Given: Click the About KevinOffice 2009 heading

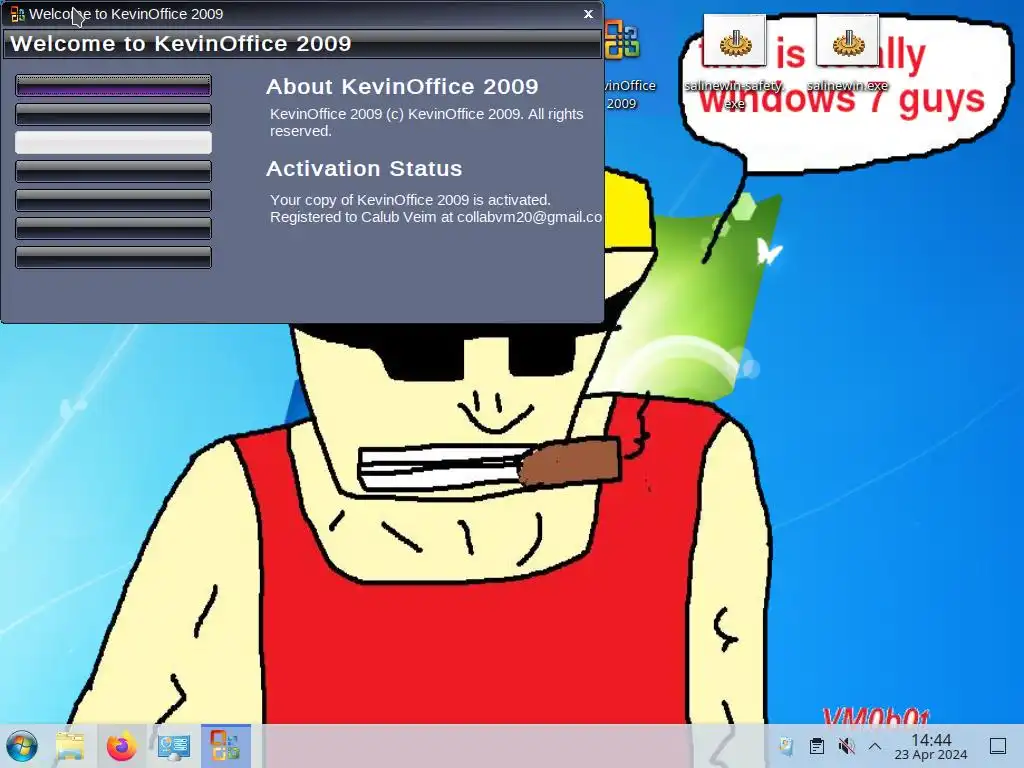Looking at the screenshot, I should point(402,86).
